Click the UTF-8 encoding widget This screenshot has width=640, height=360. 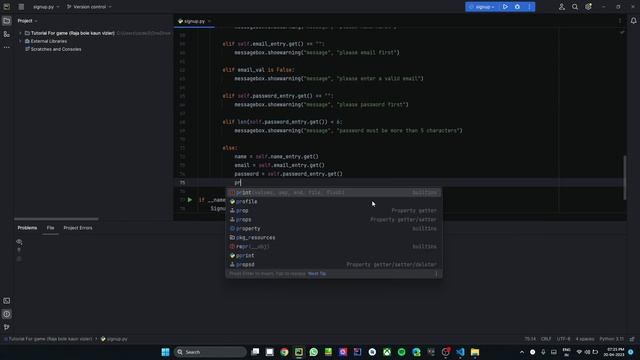[x=563, y=339]
